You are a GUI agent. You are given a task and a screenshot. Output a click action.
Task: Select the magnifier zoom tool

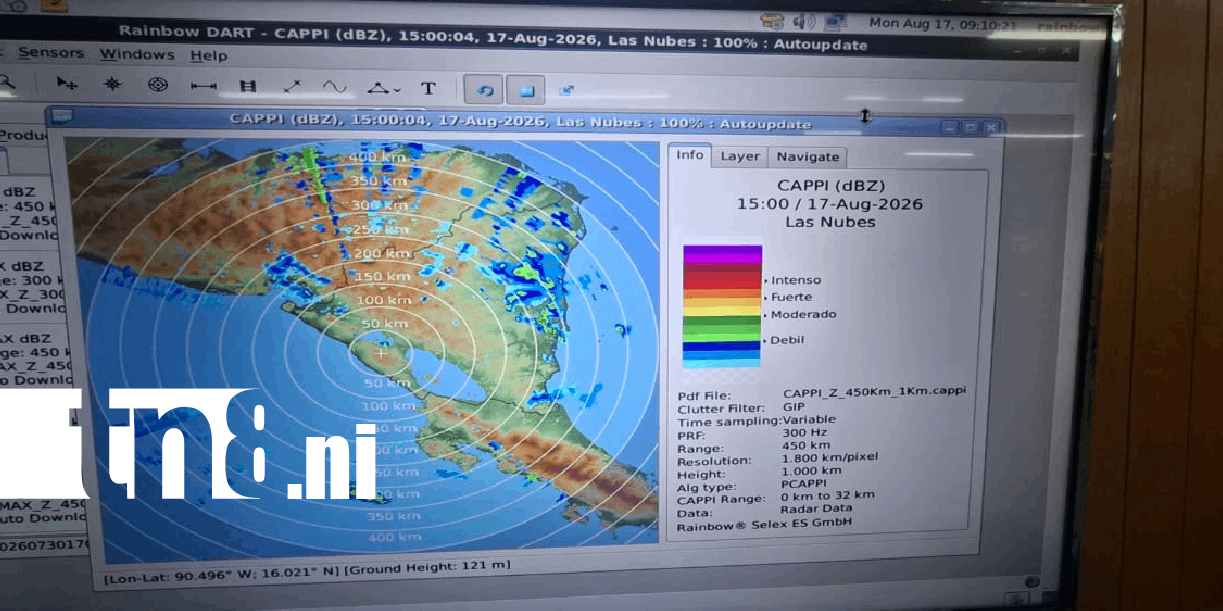pyautogui.click(x=5, y=83)
